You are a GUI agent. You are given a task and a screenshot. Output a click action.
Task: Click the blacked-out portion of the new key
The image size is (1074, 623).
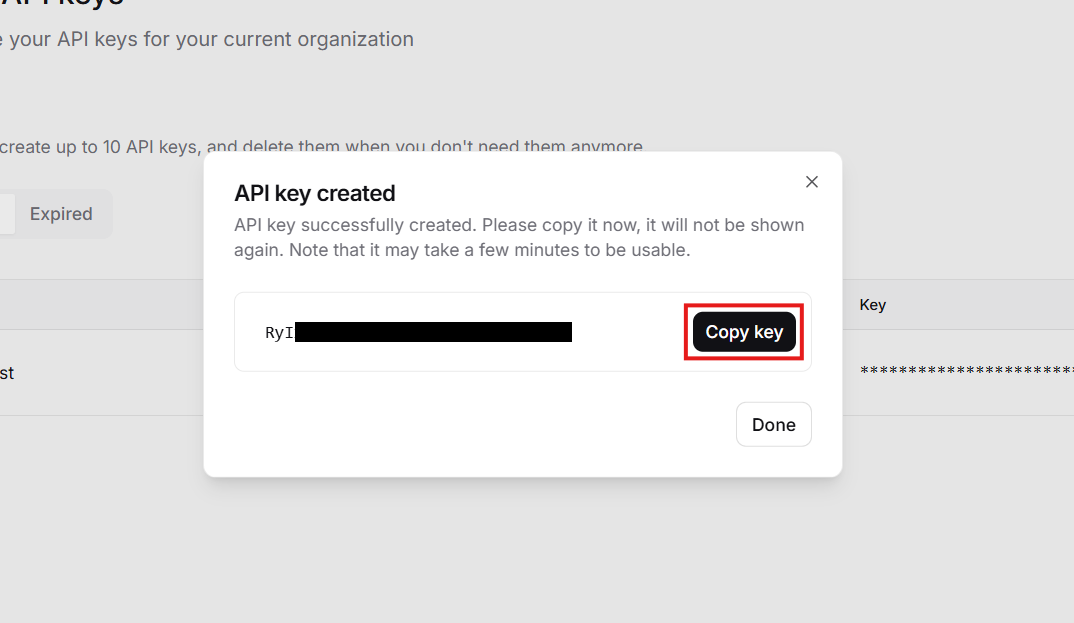coord(433,332)
